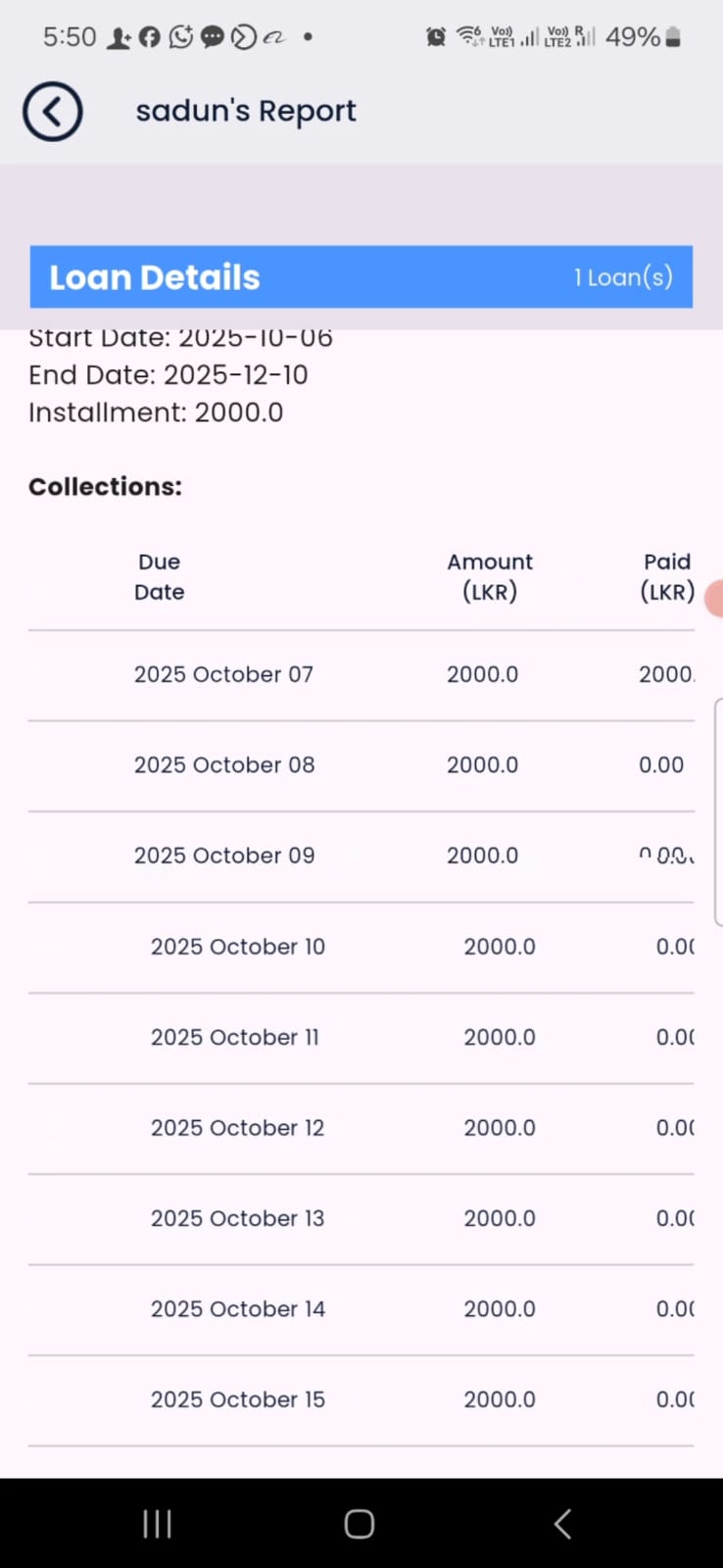The image size is (723, 1568).
Task: Tap the alarm clock icon in status bar
Action: coord(436,37)
